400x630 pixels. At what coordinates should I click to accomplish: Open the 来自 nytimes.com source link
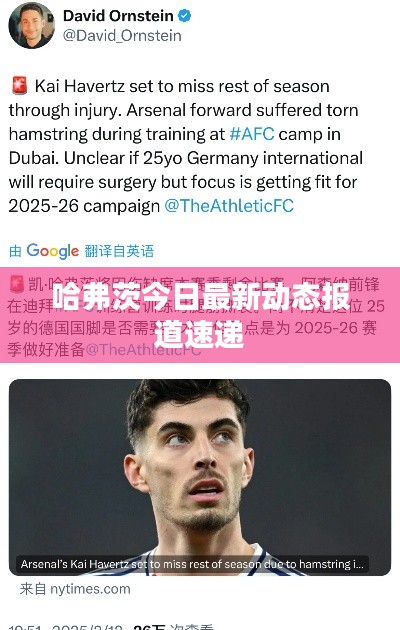click(x=75, y=589)
